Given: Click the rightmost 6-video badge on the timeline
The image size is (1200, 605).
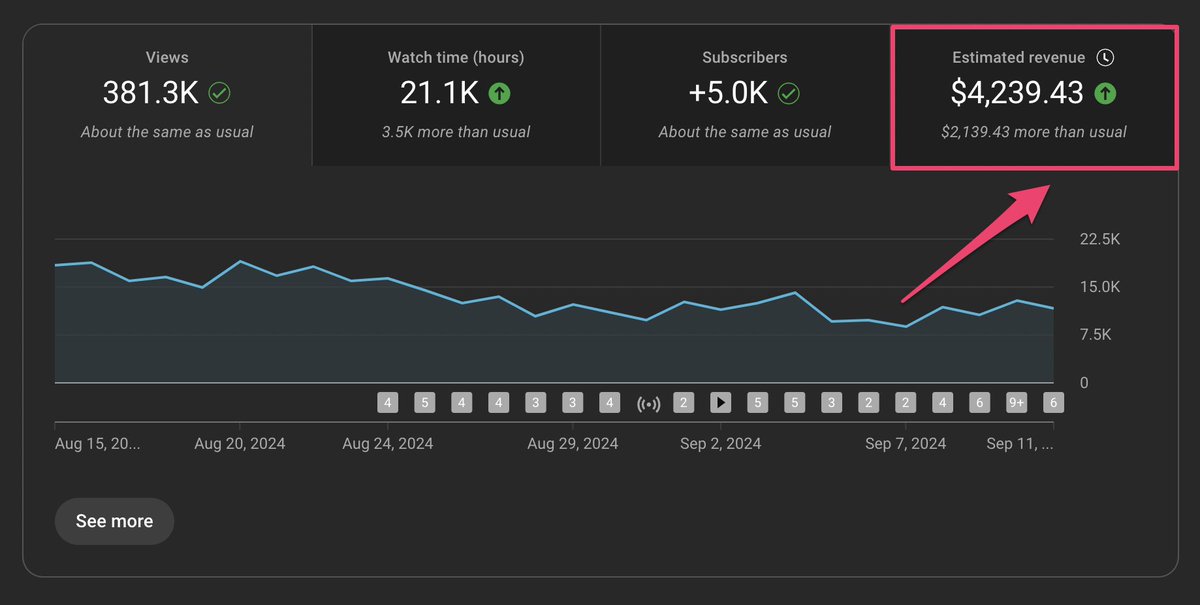Looking at the screenshot, I should tap(1052, 402).
